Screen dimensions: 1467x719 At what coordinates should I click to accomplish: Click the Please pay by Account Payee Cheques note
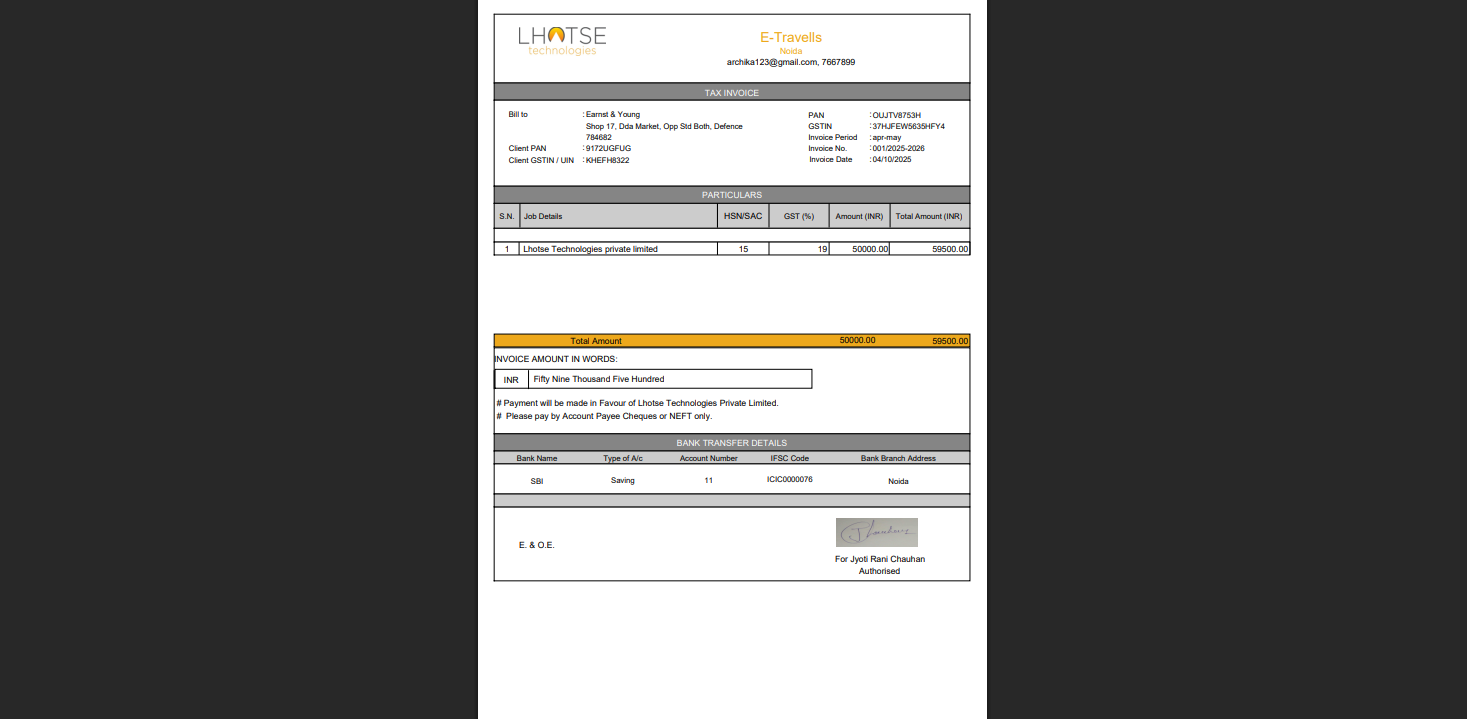click(x=604, y=416)
